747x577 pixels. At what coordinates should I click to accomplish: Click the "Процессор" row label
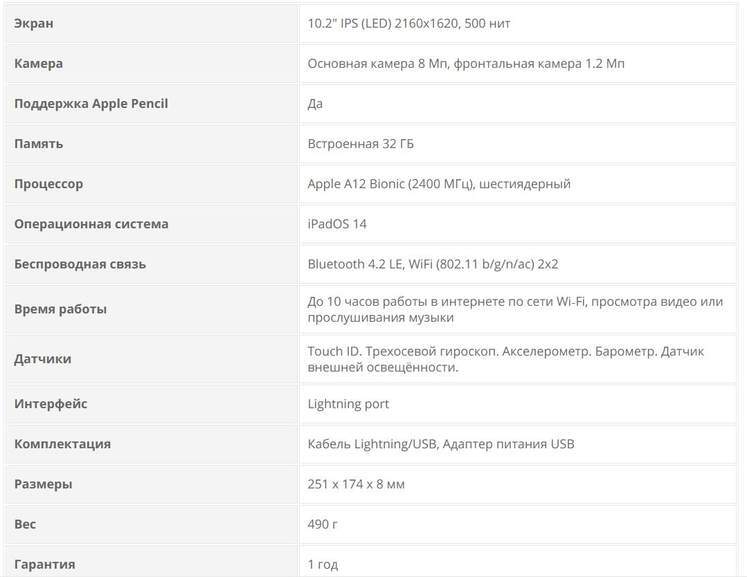49,184
